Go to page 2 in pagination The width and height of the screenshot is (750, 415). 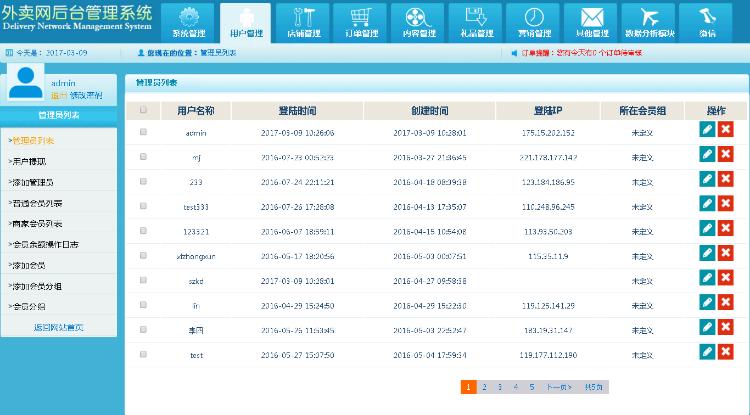point(484,386)
